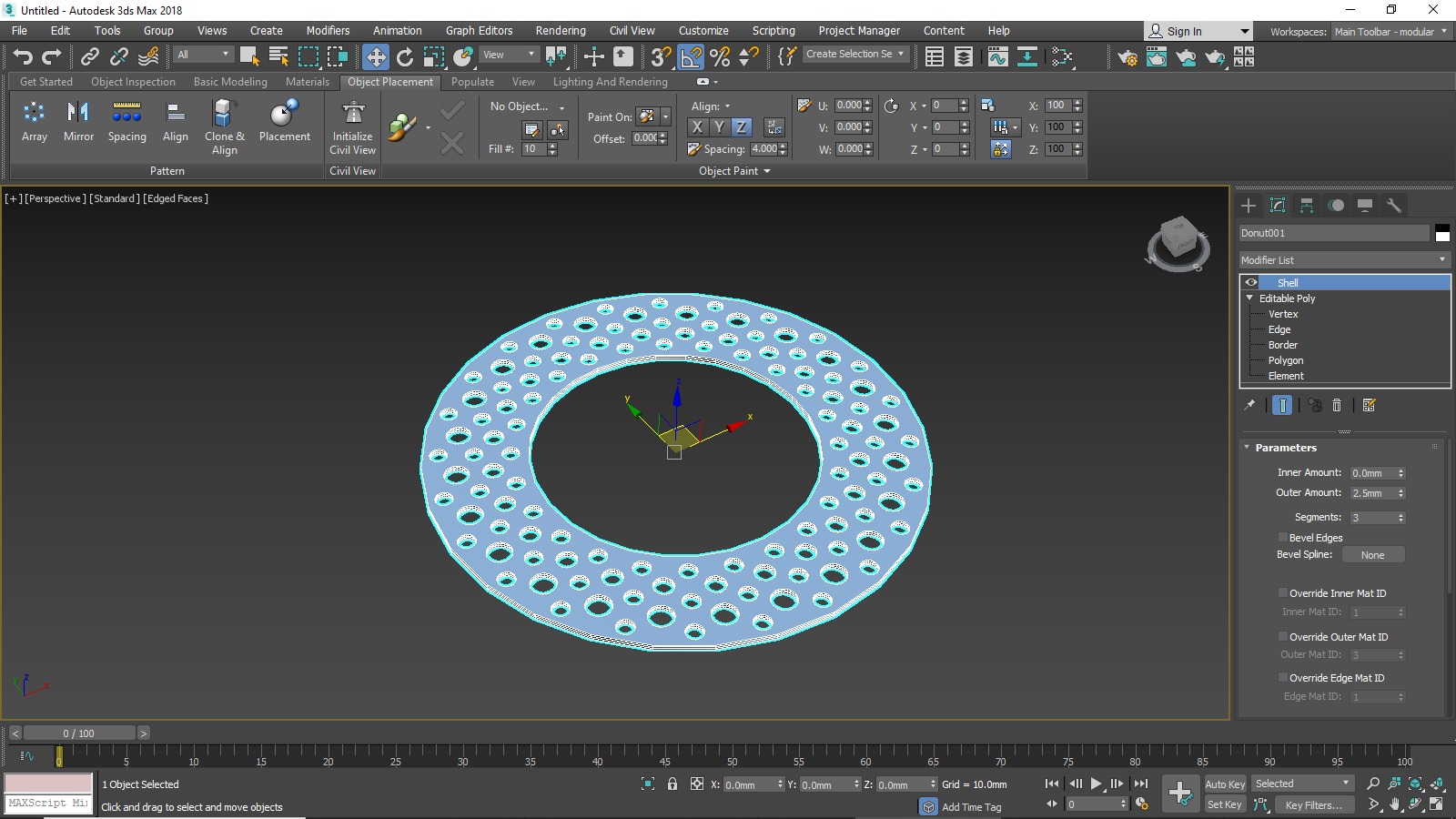Viewport: 1456px width, 819px height.
Task: Click the time slider 0 / 100
Action: (79, 733)
